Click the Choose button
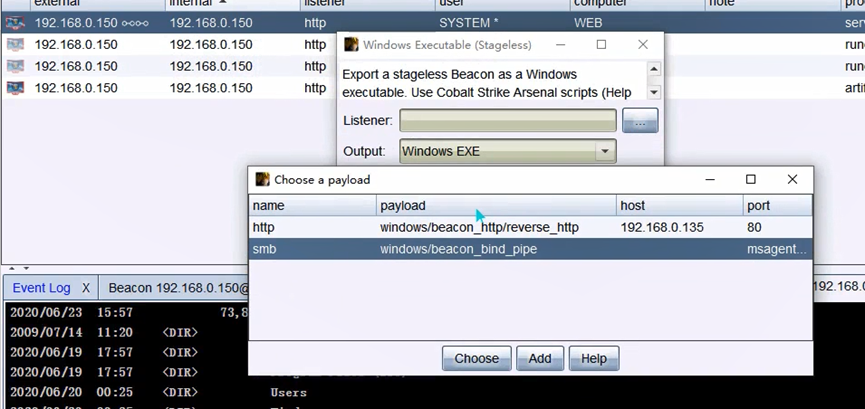865x409 pixels. [x=477, y=359]
